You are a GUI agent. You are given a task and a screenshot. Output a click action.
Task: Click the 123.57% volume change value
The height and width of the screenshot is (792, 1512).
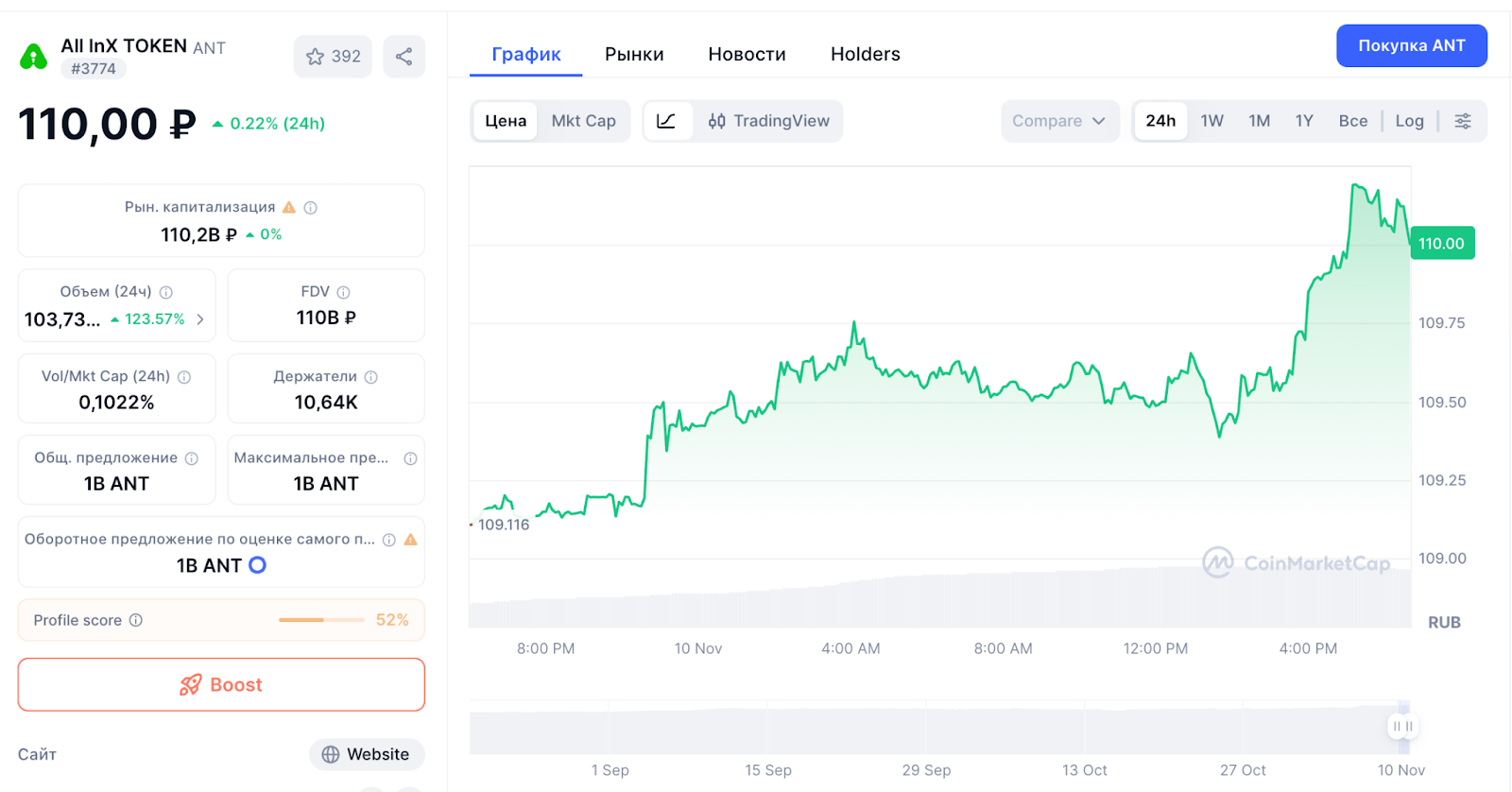[x=155, y=319]
